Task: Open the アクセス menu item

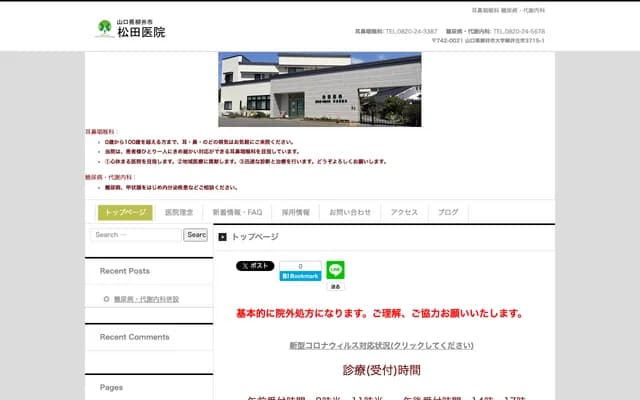Action: pyautogui.click(x=404, y=212)
